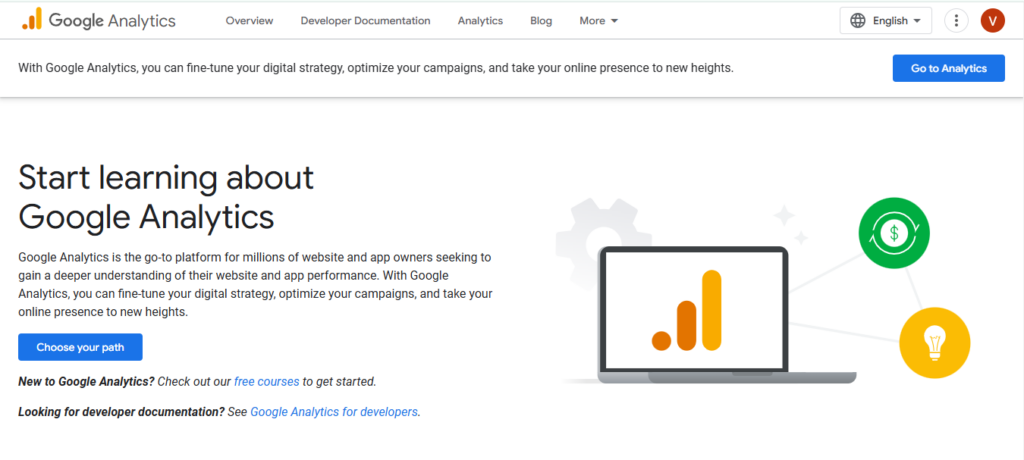Image resolution: width=1024 pixels, height=460 pixels.
Task: Select the Analytics nav item
Action: coord(480,21)
